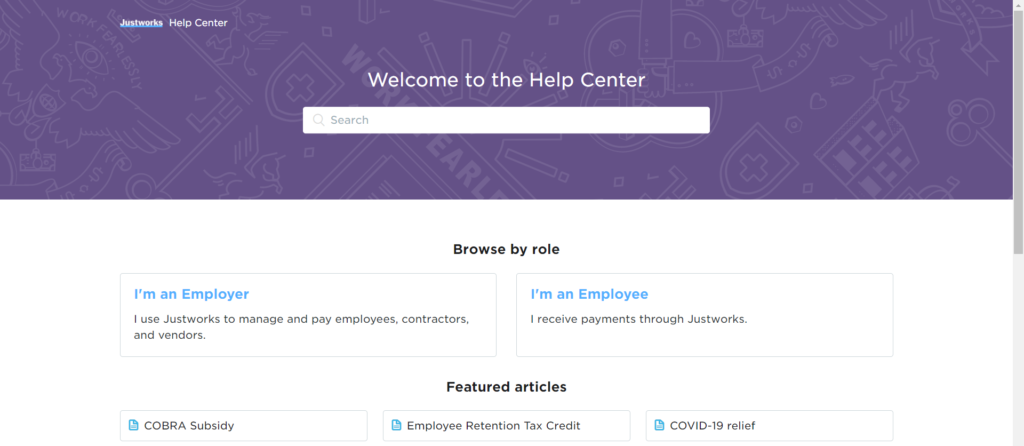The width and height of the screenshot is (1024, 446).
Task: Open the I'm an Employee link
Action: pos(589,294)
